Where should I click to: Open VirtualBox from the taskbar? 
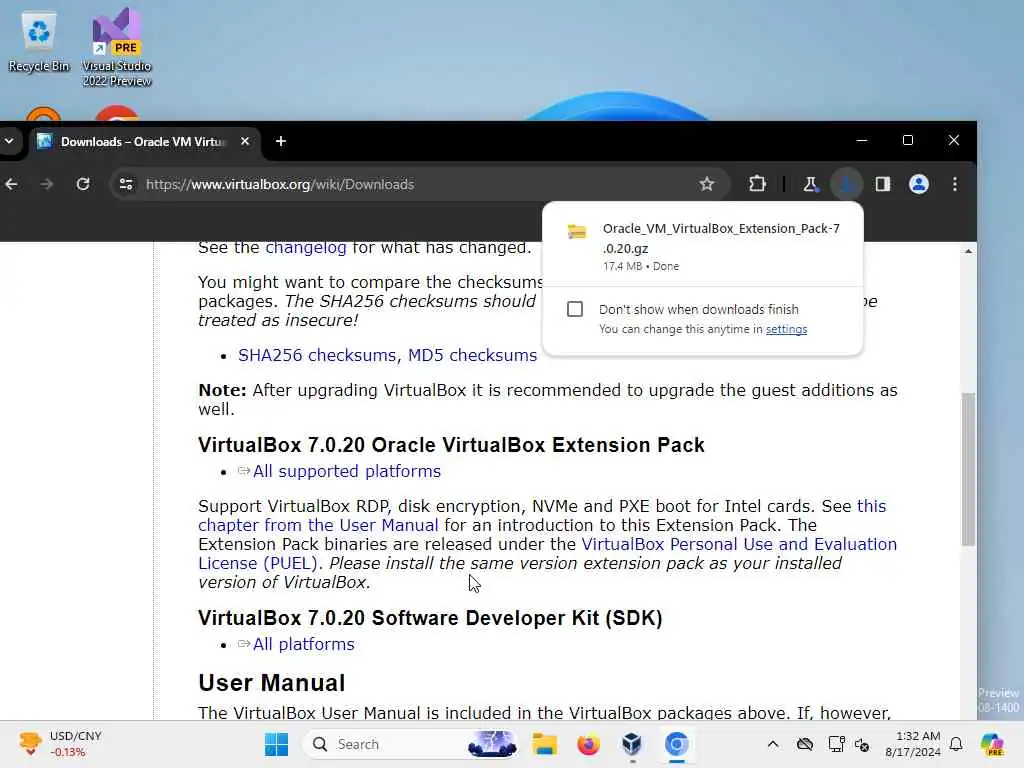click(x=632, y=744)
